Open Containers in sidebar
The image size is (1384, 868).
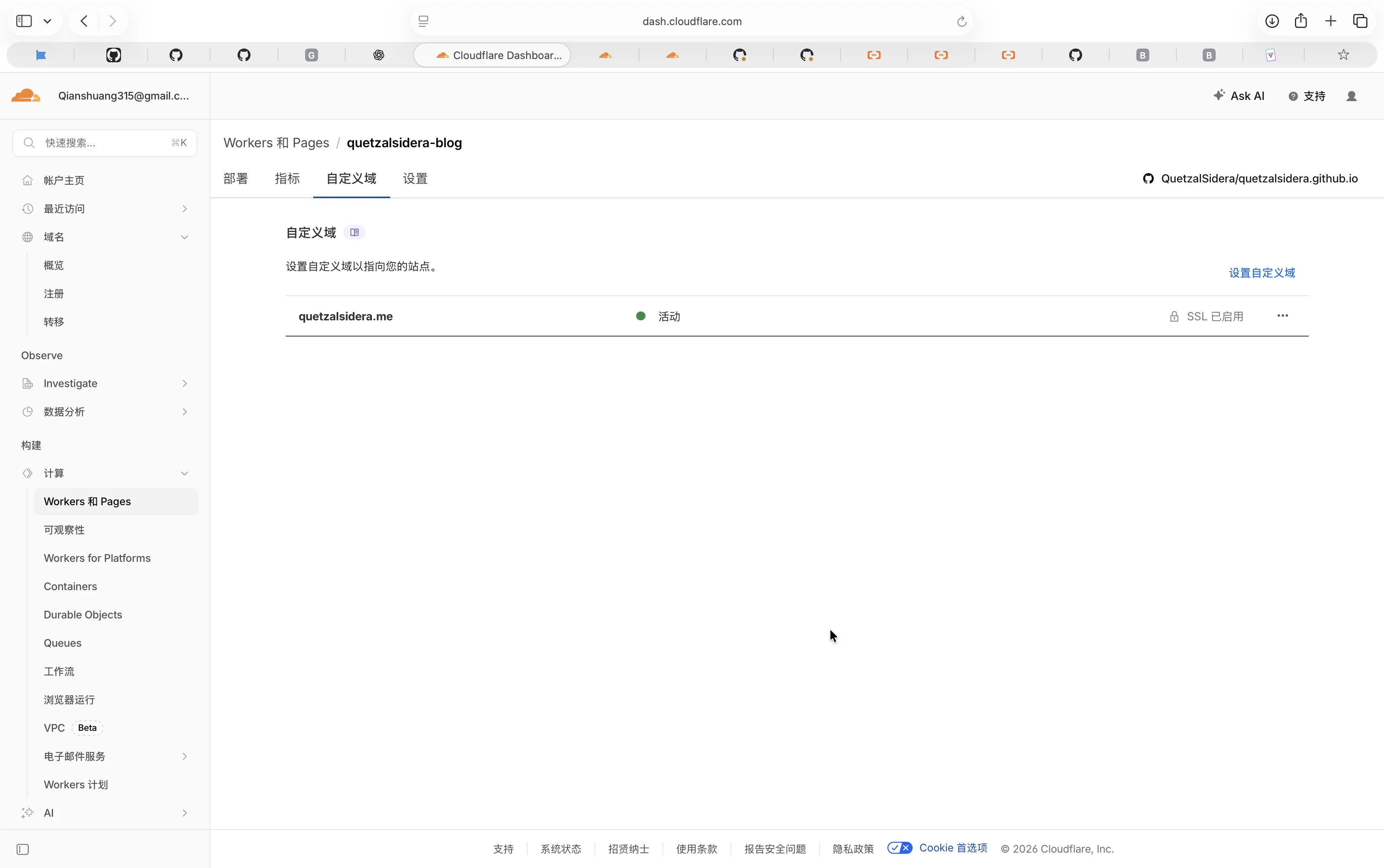click(70, 586)
